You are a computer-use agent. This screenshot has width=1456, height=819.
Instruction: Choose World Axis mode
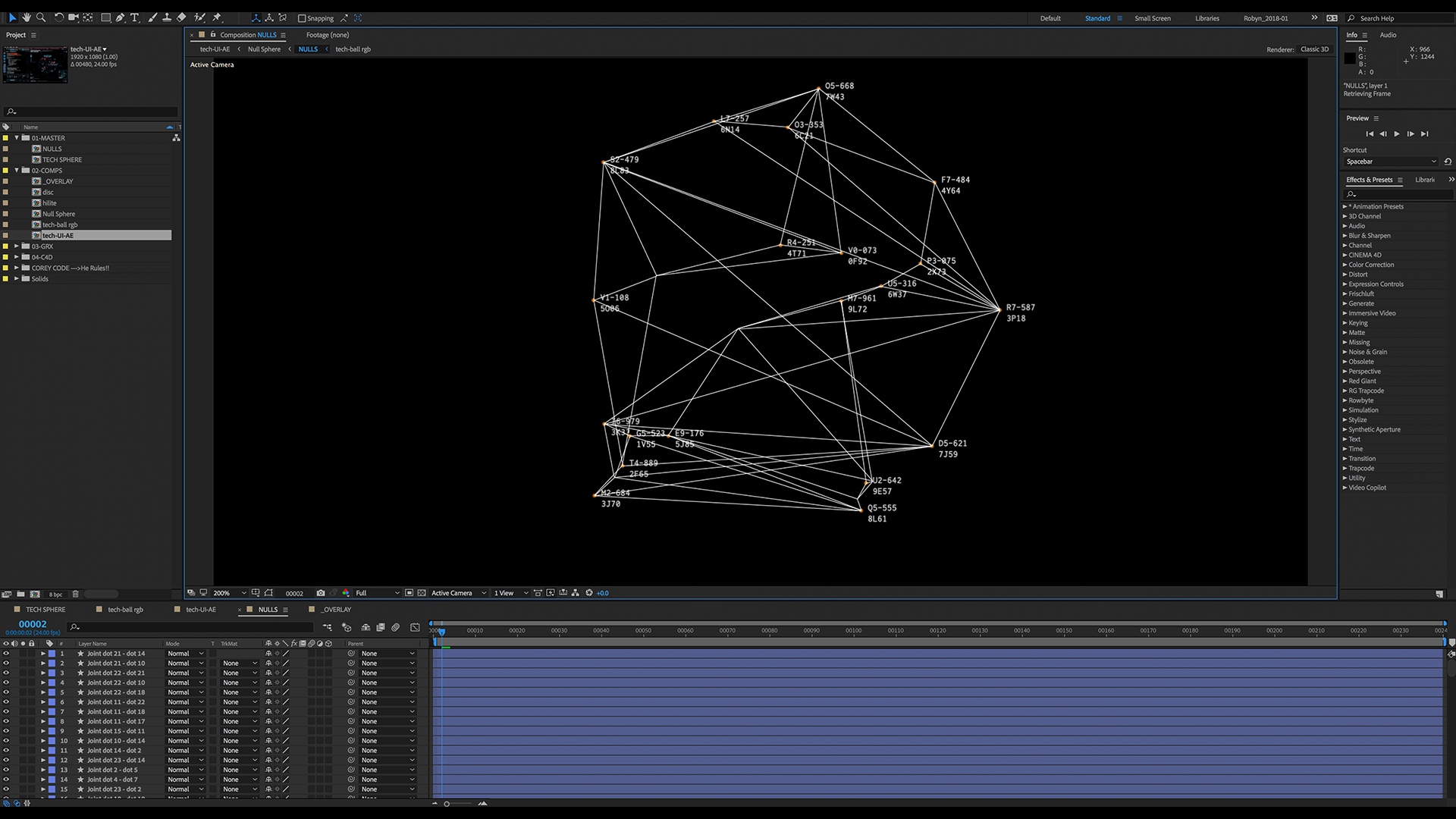pyautogui.click(x=269, y=17)
